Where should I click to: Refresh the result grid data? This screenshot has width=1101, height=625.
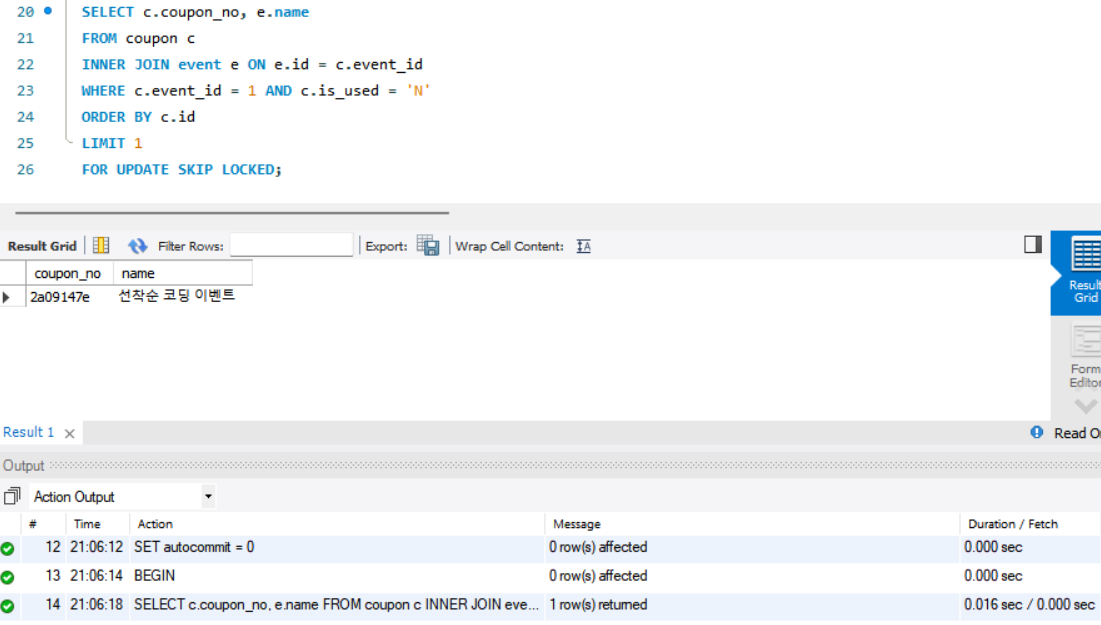coord(138,246)
